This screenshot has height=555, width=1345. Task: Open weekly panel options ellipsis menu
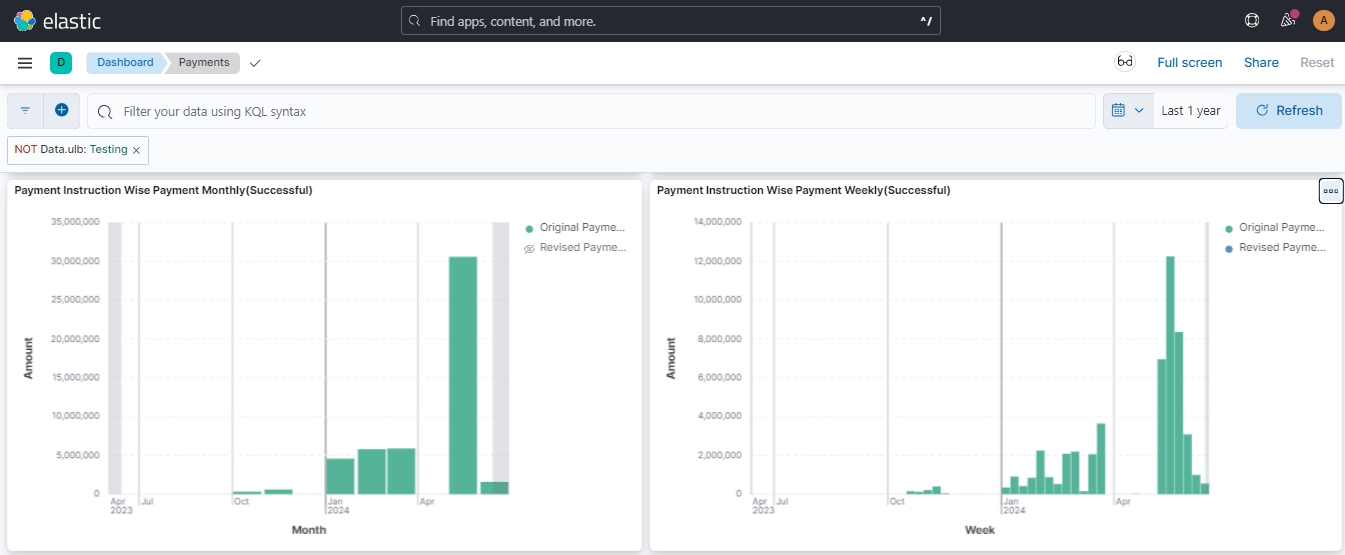click(x=1330, y=191)
